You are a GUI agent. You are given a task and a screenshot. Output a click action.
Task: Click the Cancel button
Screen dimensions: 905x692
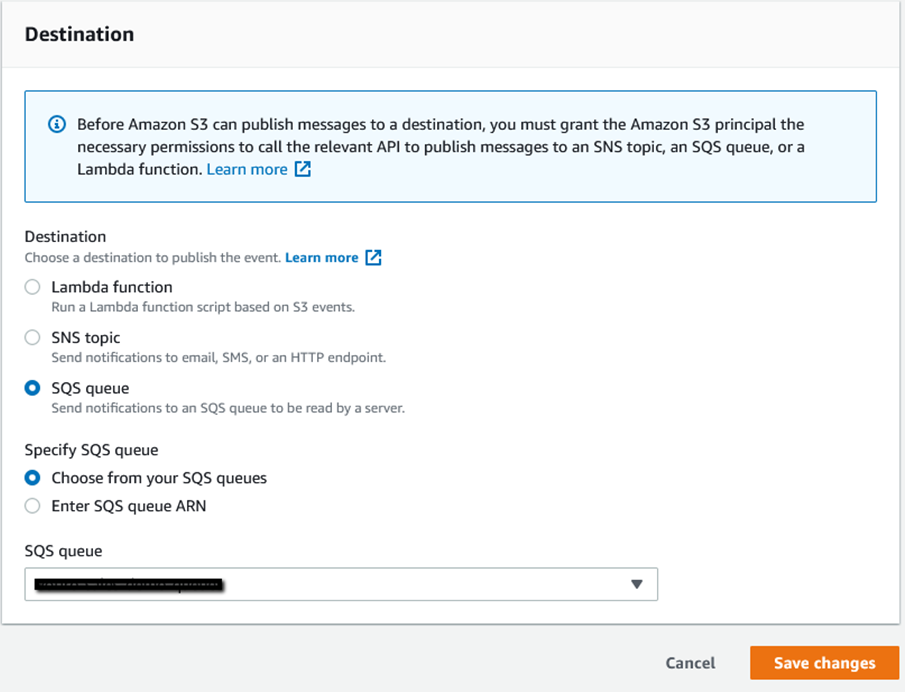point(690,663)
